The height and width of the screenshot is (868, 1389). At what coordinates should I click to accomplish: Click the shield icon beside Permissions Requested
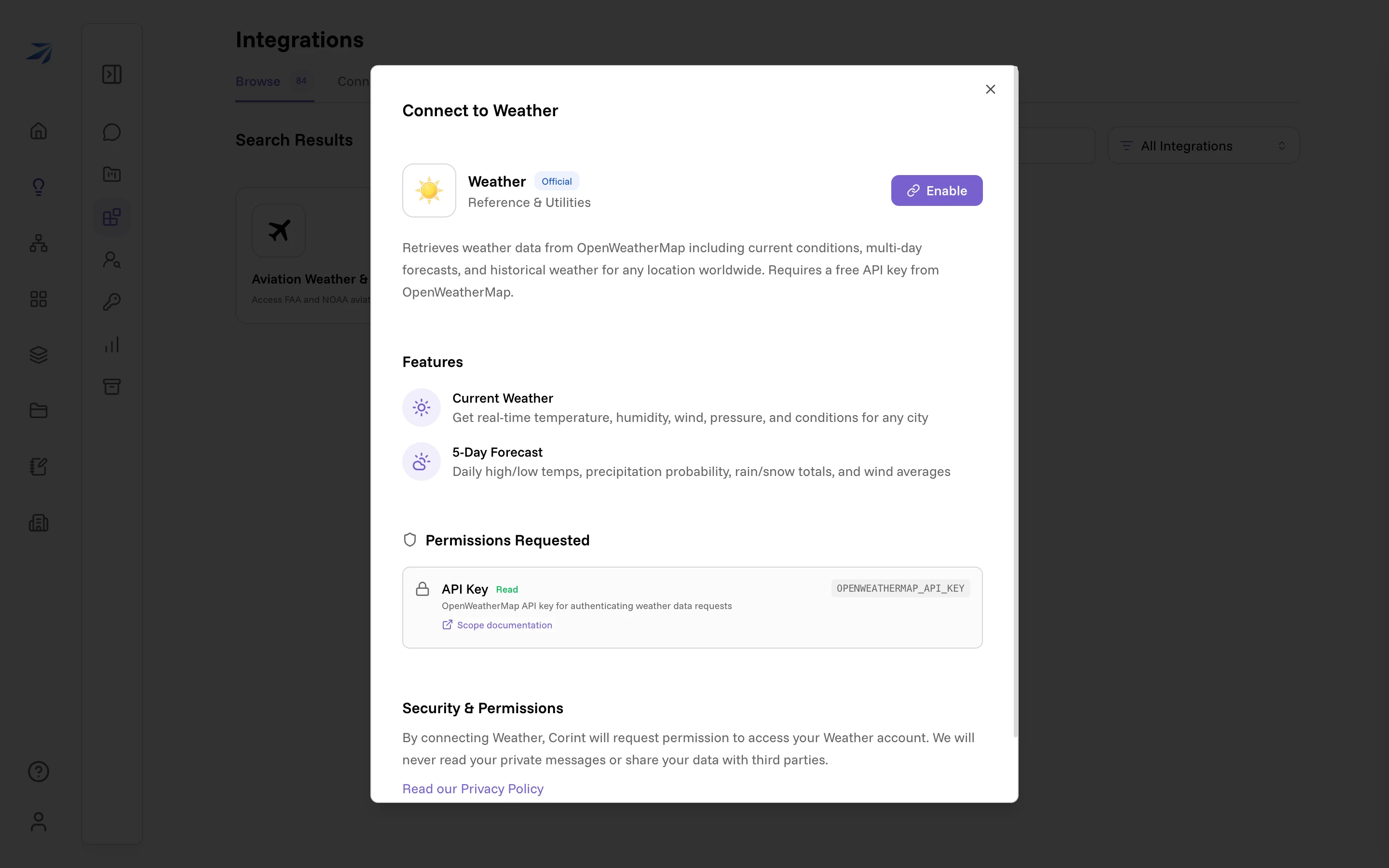(x=410, y=540)
